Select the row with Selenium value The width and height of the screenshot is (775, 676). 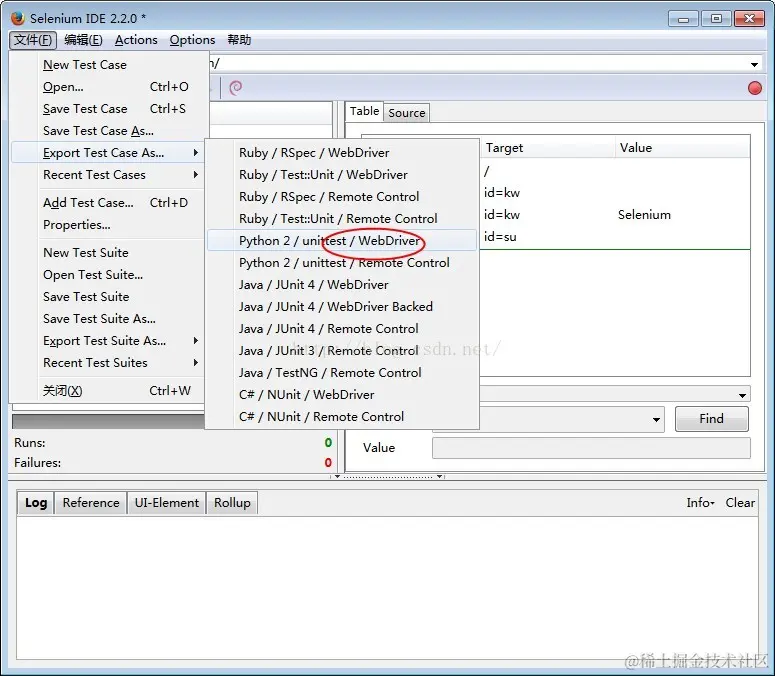point(615,215)
